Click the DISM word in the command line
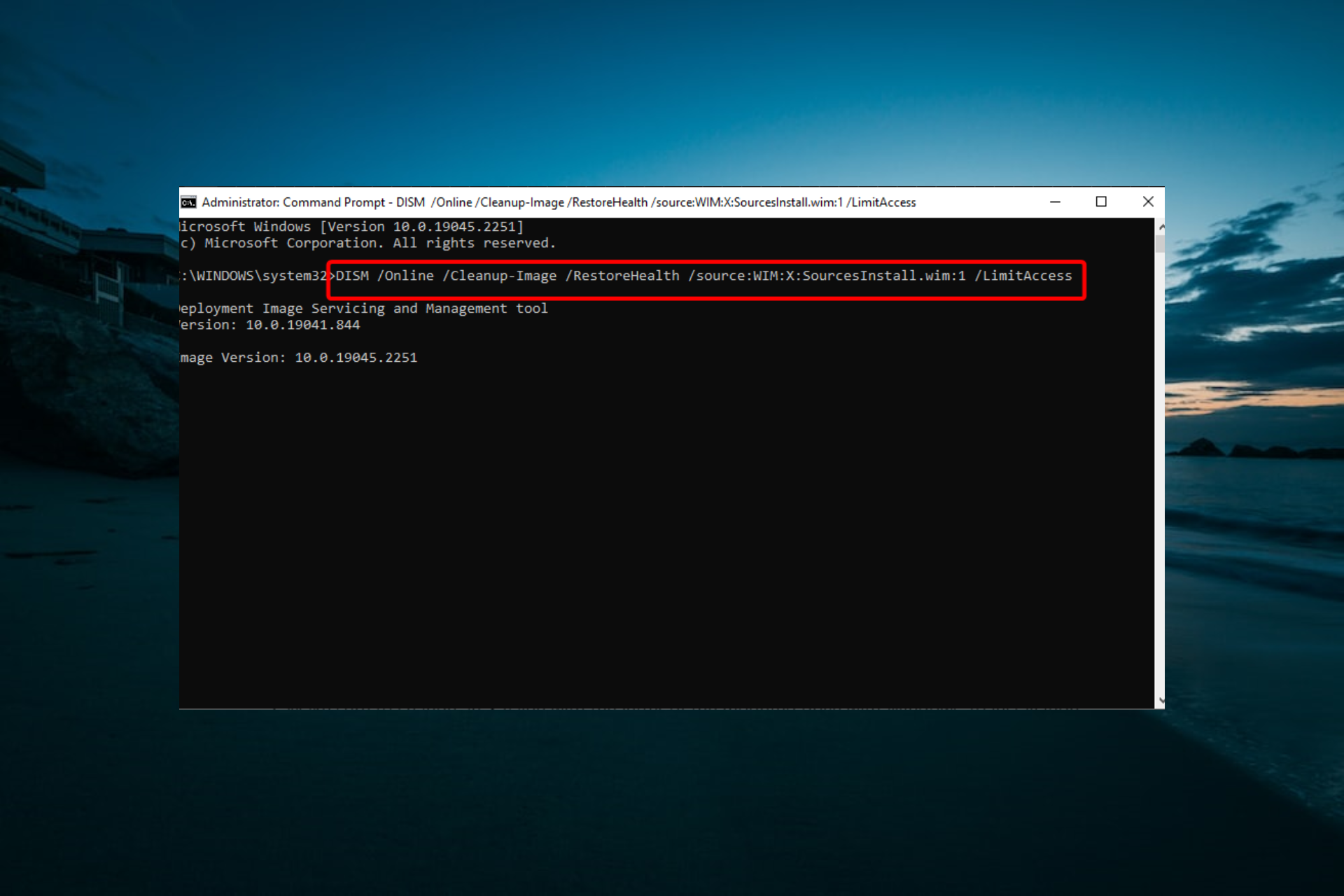Image resolution: width=1344 pixels, height=896 pixels. [352, 276]
